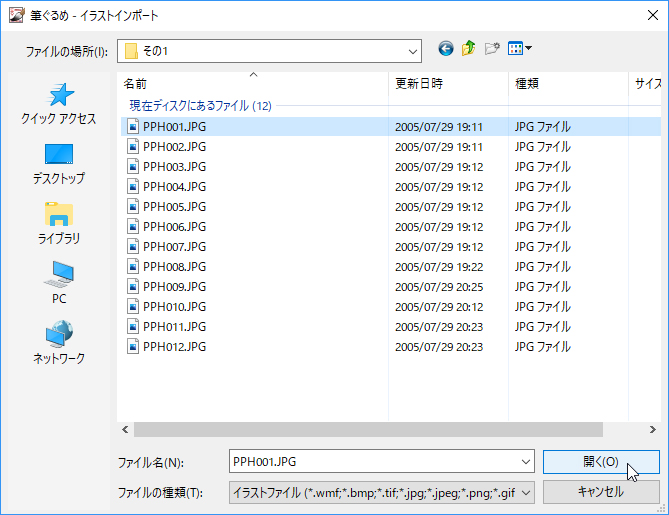
Task: Click the Cancel (キャンセル) button
Action: click(600, 492)
